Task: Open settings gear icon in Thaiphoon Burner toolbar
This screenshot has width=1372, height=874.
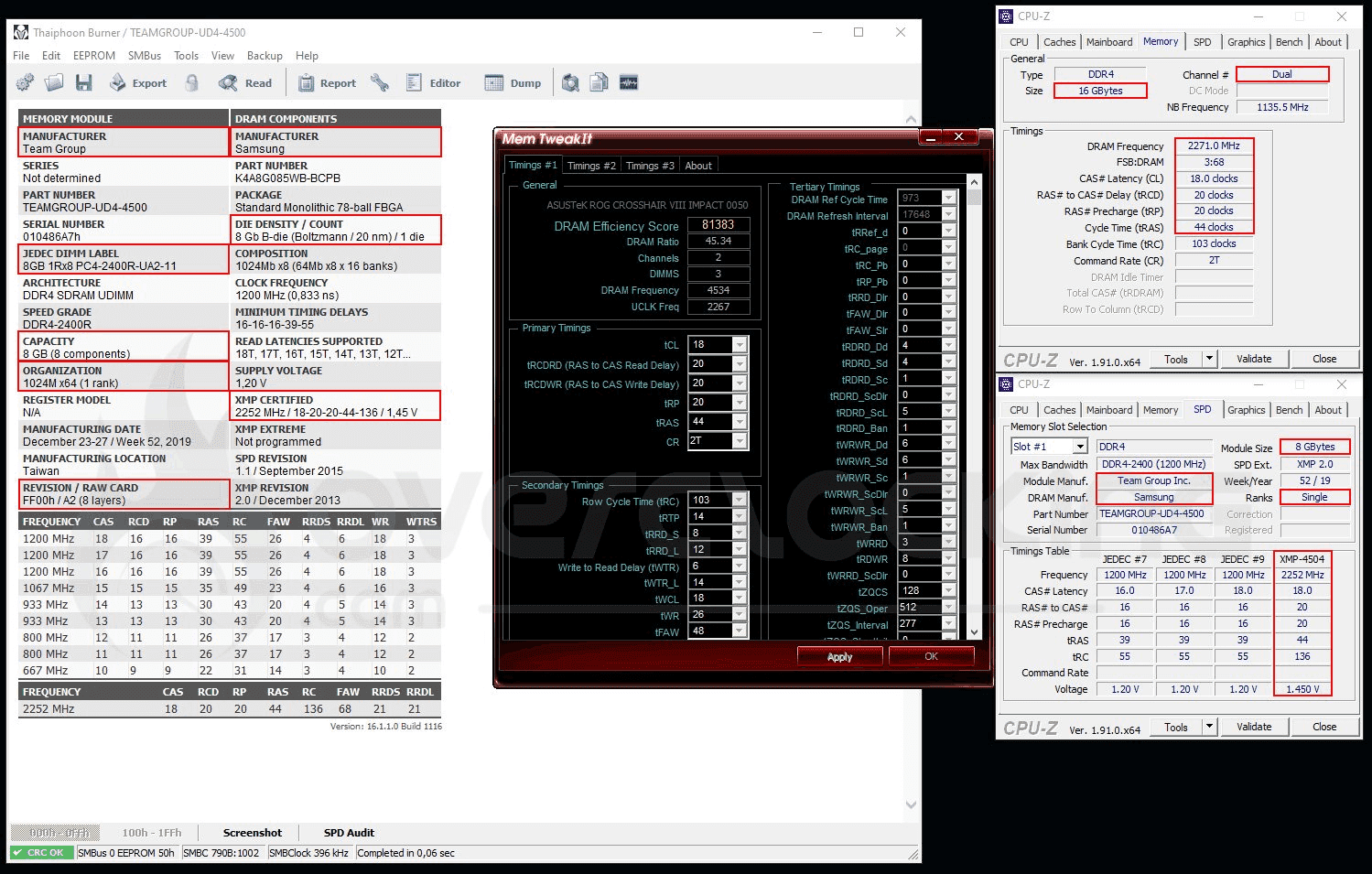Action: 26,83
